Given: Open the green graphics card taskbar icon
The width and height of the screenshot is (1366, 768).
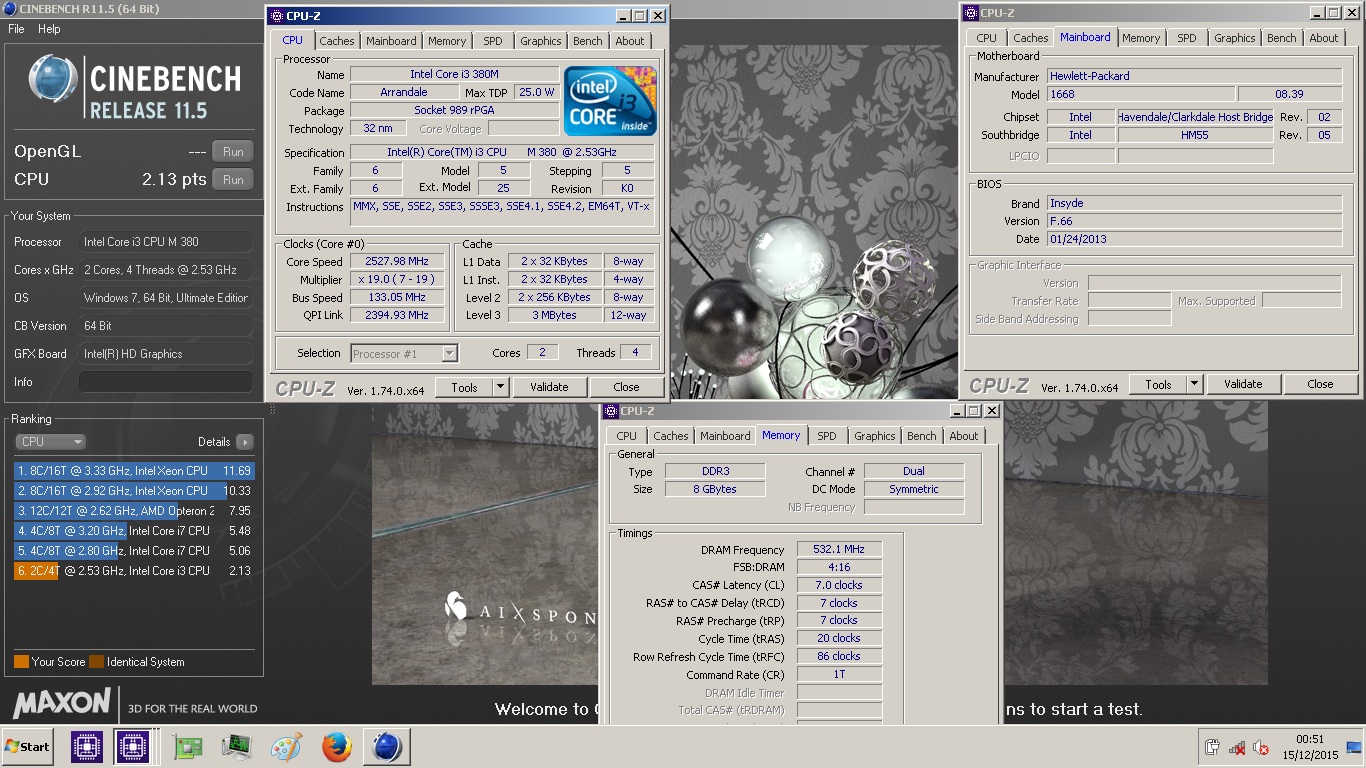Looking at the screenshot, I should (x=188, y=746).
